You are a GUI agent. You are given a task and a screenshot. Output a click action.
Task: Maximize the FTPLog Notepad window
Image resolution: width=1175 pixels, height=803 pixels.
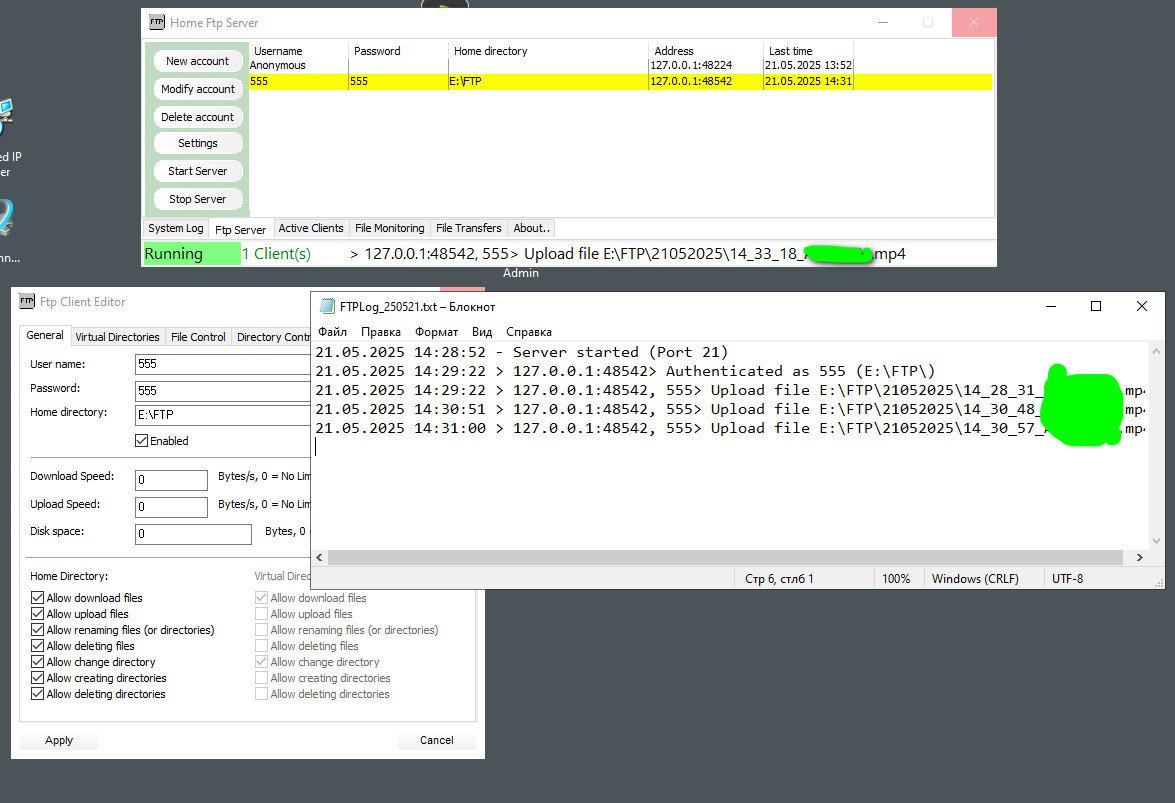(x=1096, y=306)
